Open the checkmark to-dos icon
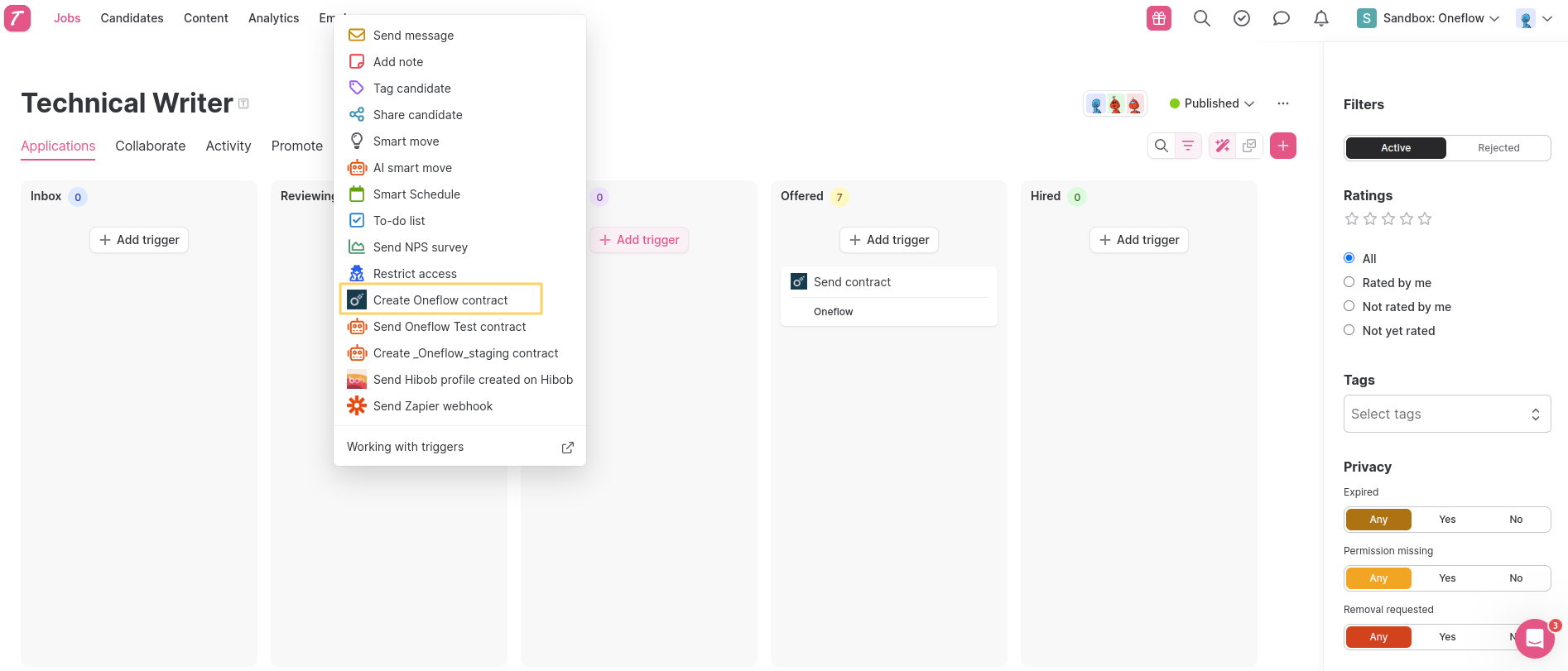Viewport: 1568px width, 671px height. tap(1242, 18)
